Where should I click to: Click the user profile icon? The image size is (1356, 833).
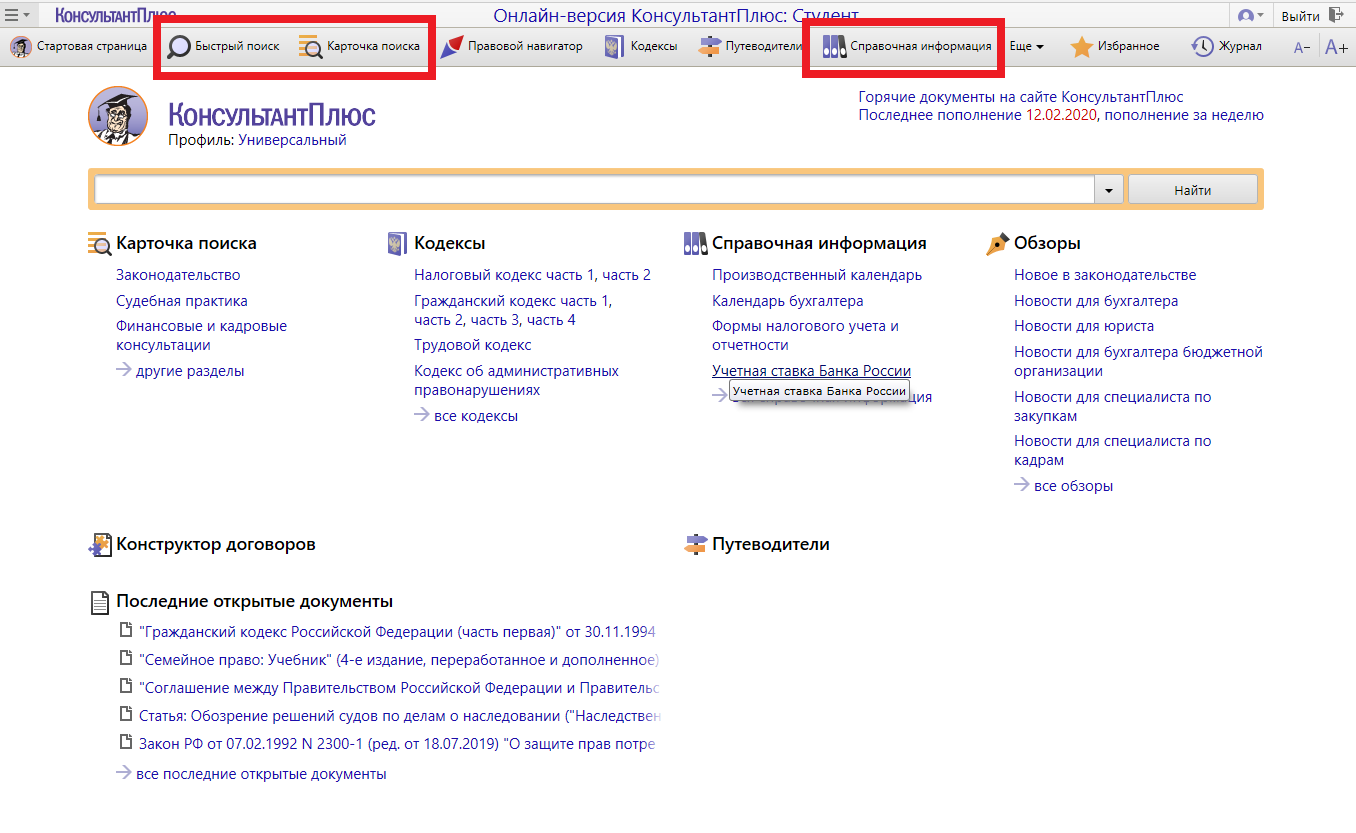1246,15
